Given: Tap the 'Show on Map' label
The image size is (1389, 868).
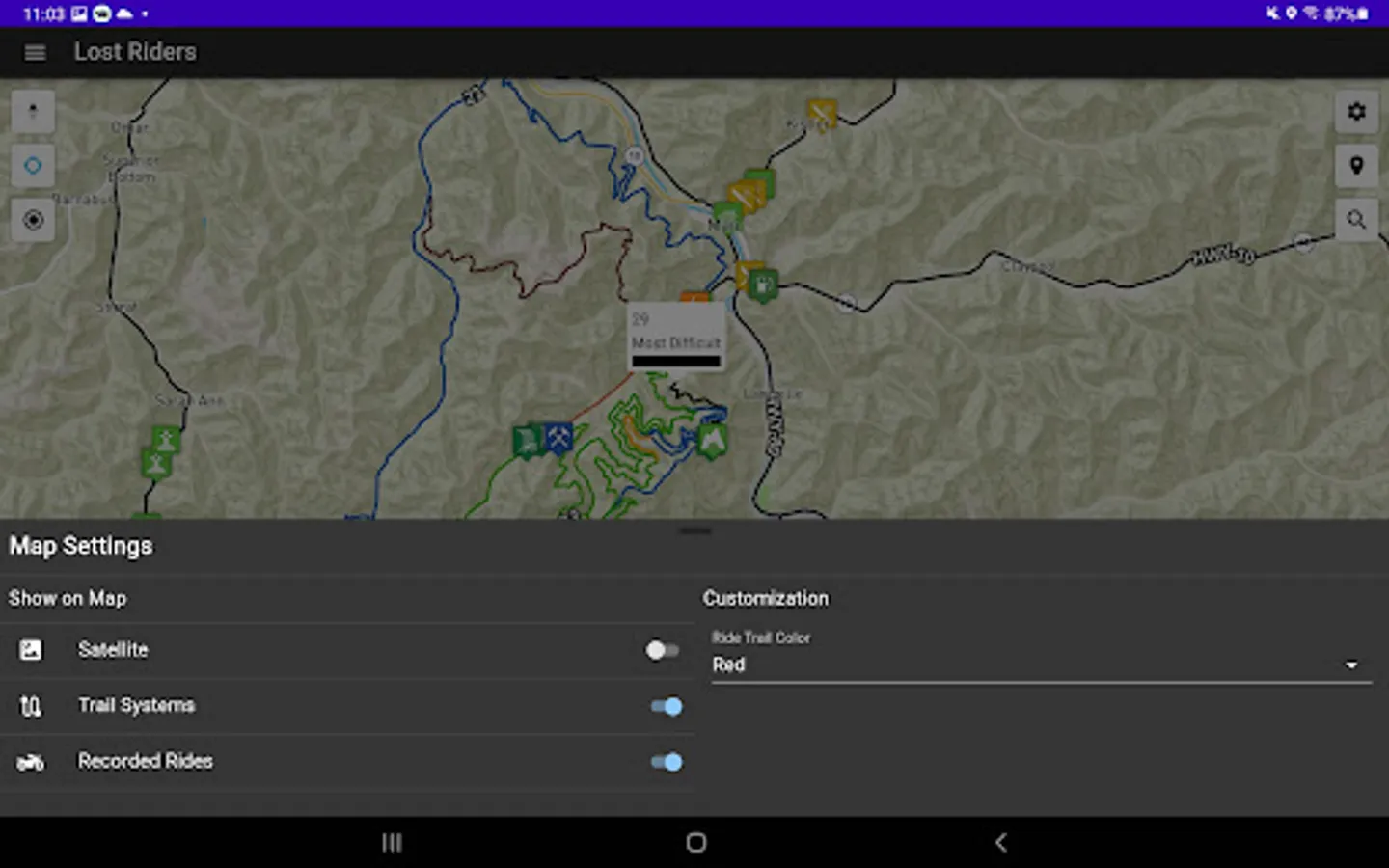Looking at the screenshot, I should [68, 598].
